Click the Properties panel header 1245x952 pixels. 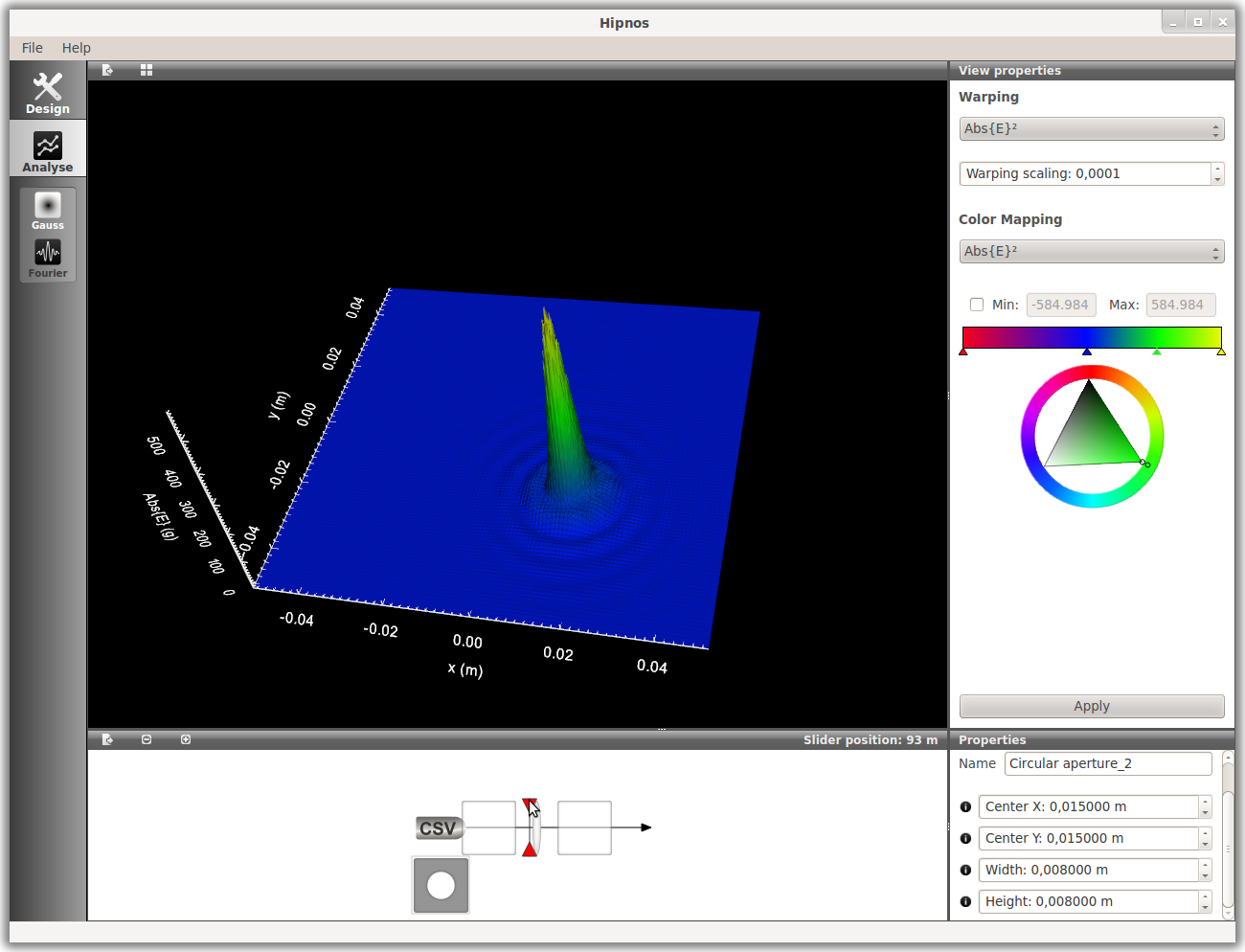pos(1092,739)
